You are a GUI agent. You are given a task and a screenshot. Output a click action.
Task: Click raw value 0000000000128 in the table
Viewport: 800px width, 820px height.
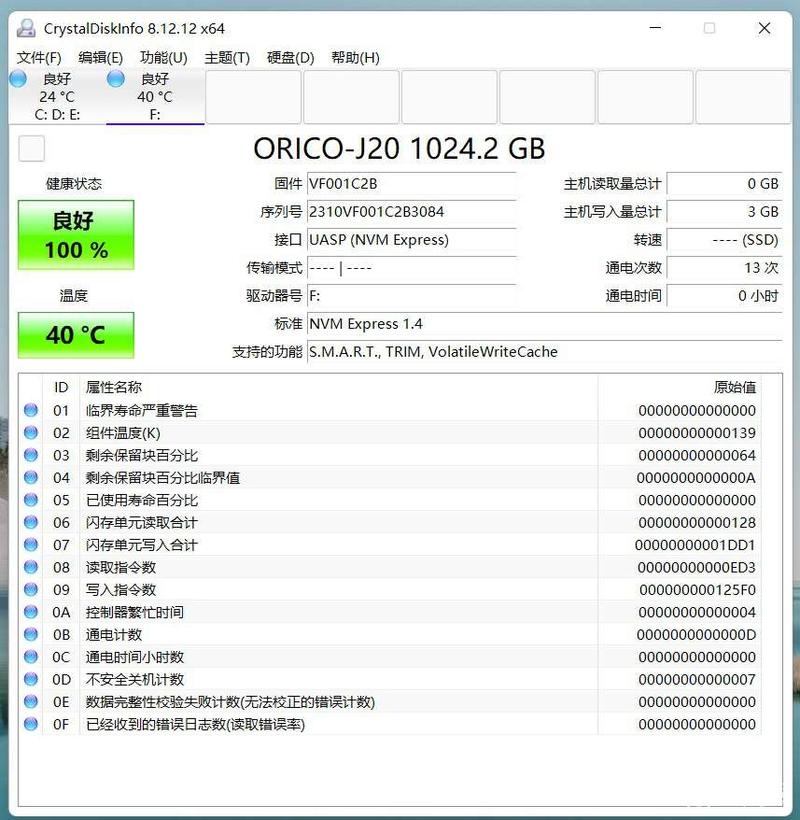tap(697, 522)
